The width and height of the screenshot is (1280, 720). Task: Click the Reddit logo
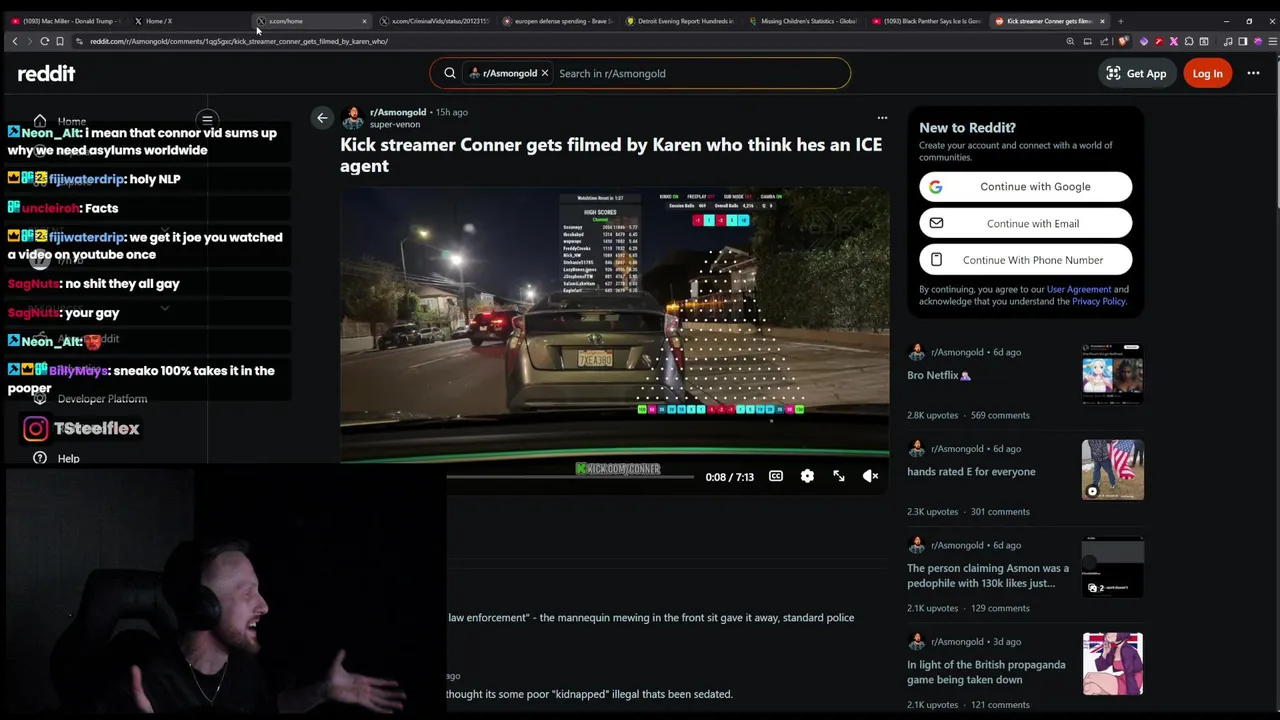coord(46,73)
